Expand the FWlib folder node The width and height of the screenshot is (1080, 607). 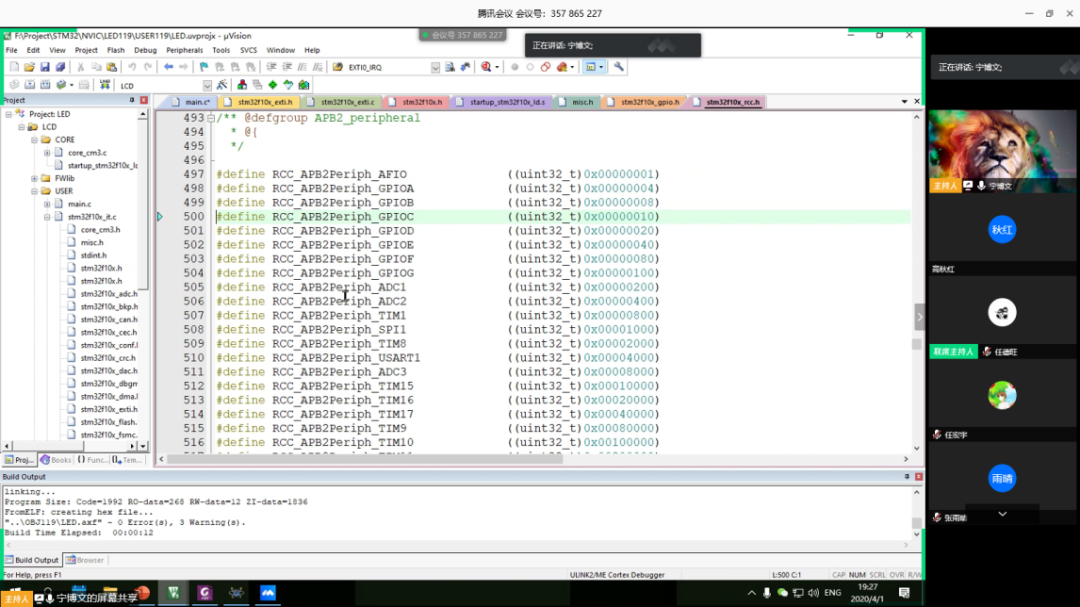point(34,178)
